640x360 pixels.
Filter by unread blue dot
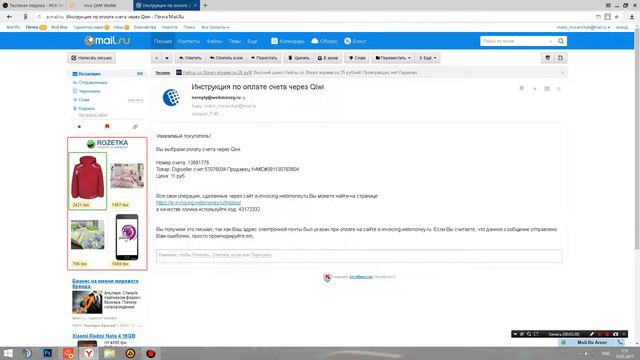pyautogui.click(x=79, y=127)
